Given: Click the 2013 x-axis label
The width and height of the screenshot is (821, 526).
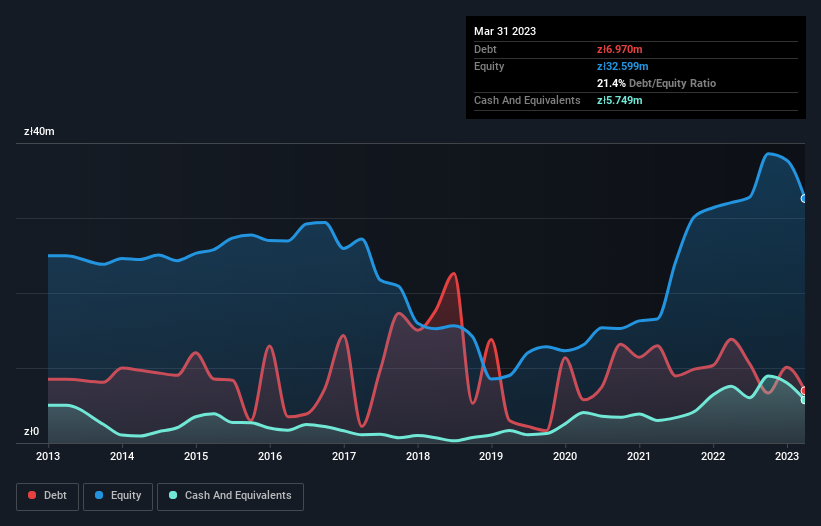Looking at the screenshot, I should tap(48, 456).
